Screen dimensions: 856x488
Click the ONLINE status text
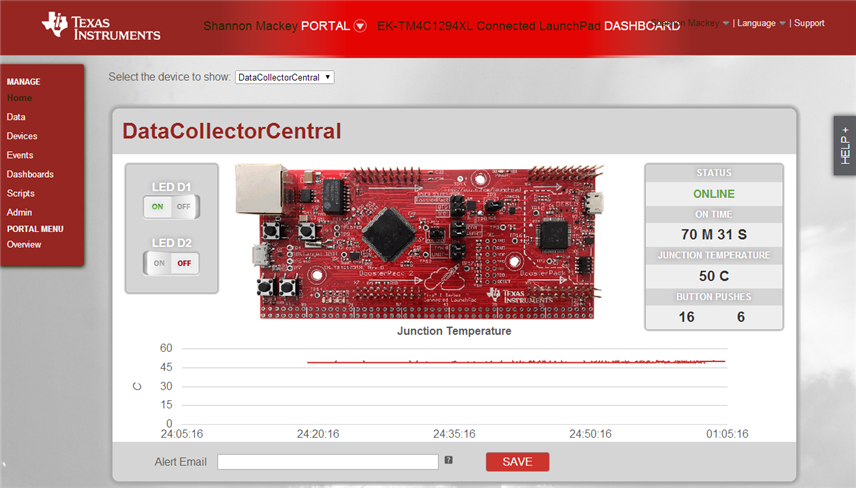coord(714,194)
